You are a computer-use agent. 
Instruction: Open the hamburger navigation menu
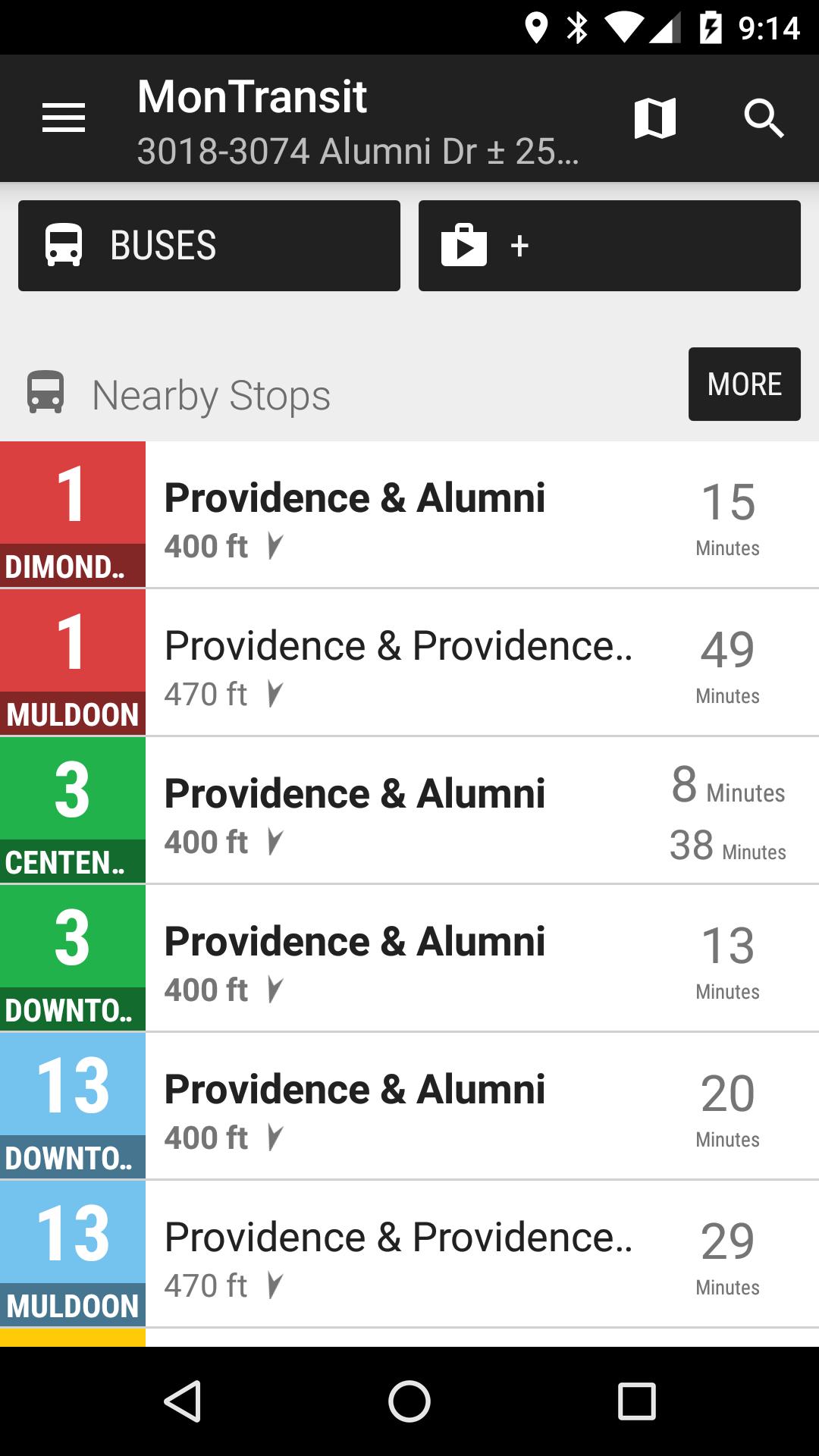click(64, 118)
